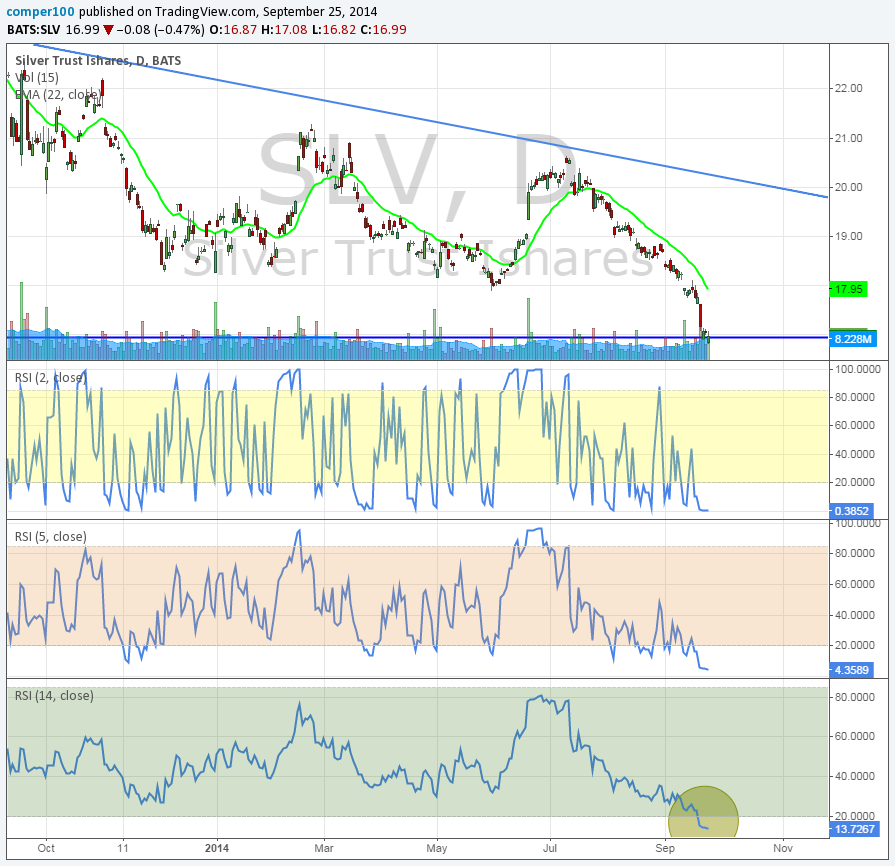This screenshot has width=895, height=866.
Task: Click the RSI (14, close) pane label
Action: coord(53,695)
